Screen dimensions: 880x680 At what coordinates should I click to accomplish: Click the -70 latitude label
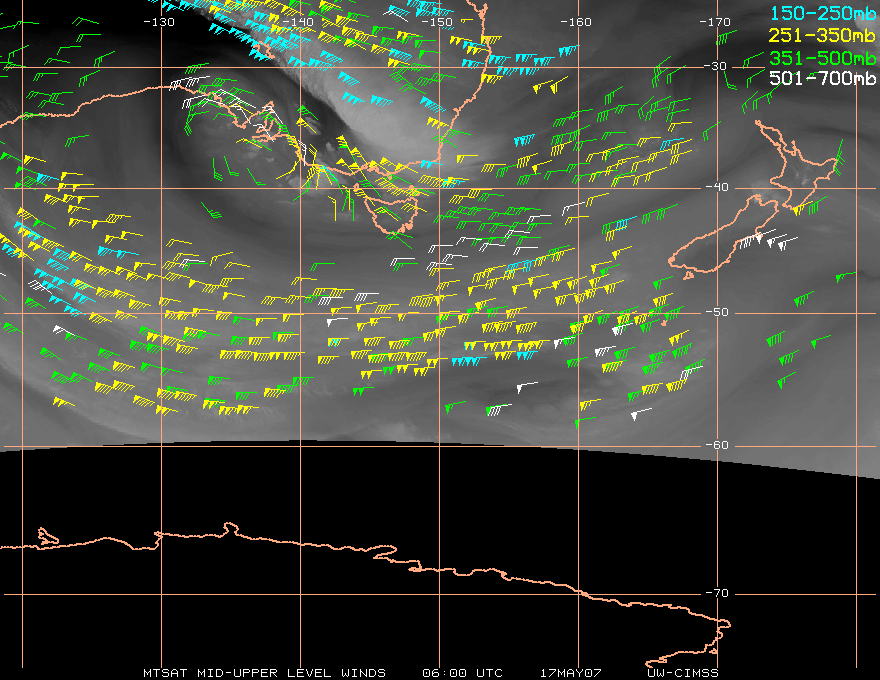[x=717, y=594]
